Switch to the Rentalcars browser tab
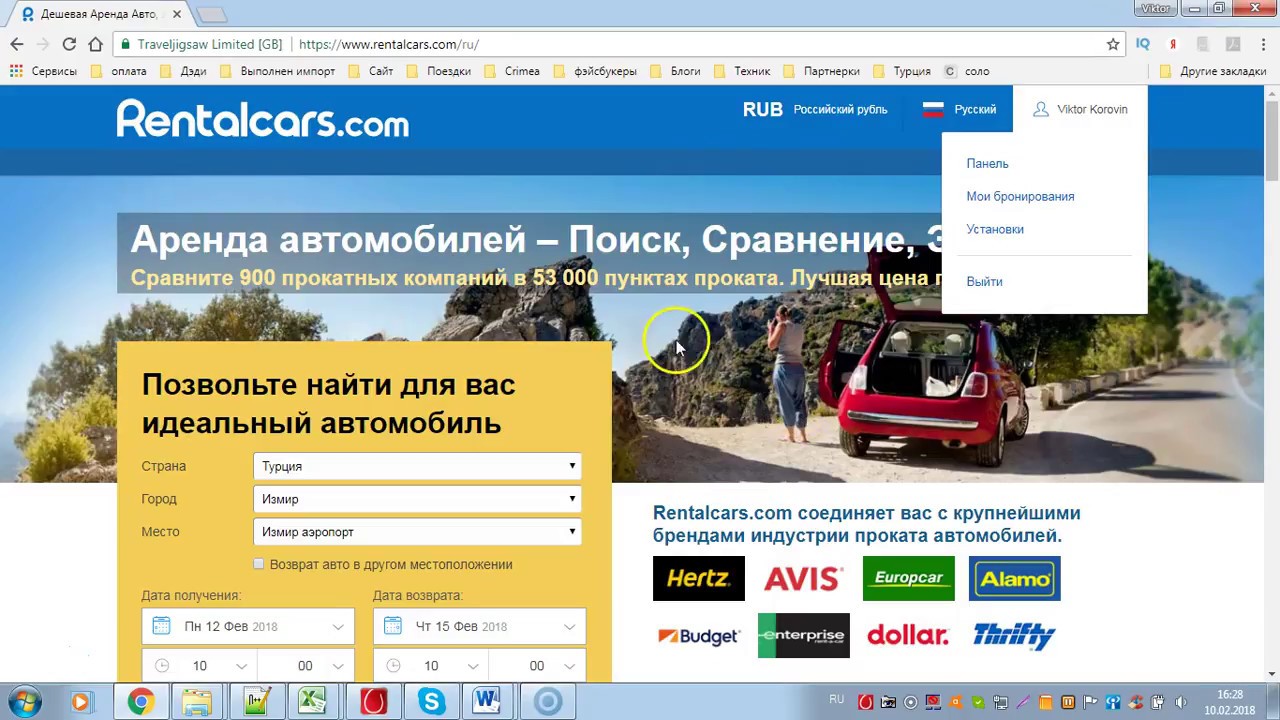This screenshot has width=1280, height=720. (x=98, y=14)
